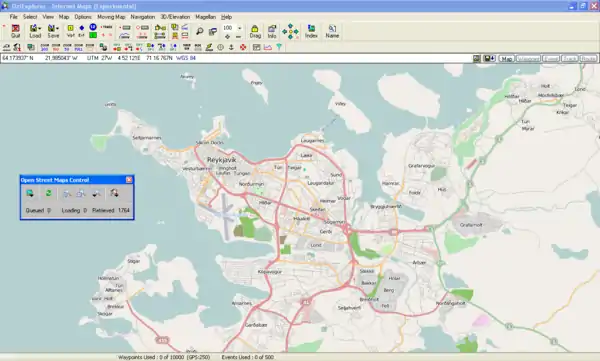
Task: Toggle the Track display button
Action: (x=570, y=59)
